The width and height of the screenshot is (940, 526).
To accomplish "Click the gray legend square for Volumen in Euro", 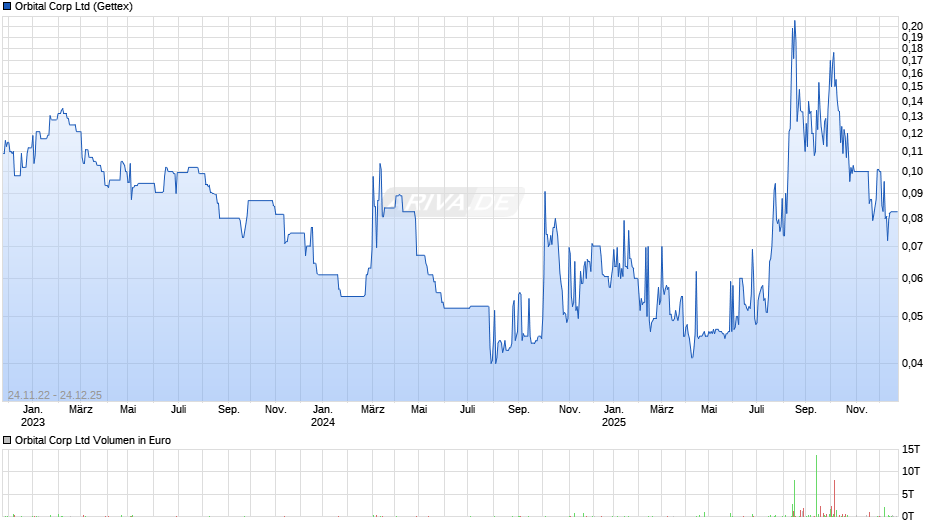I will (7, 440).
